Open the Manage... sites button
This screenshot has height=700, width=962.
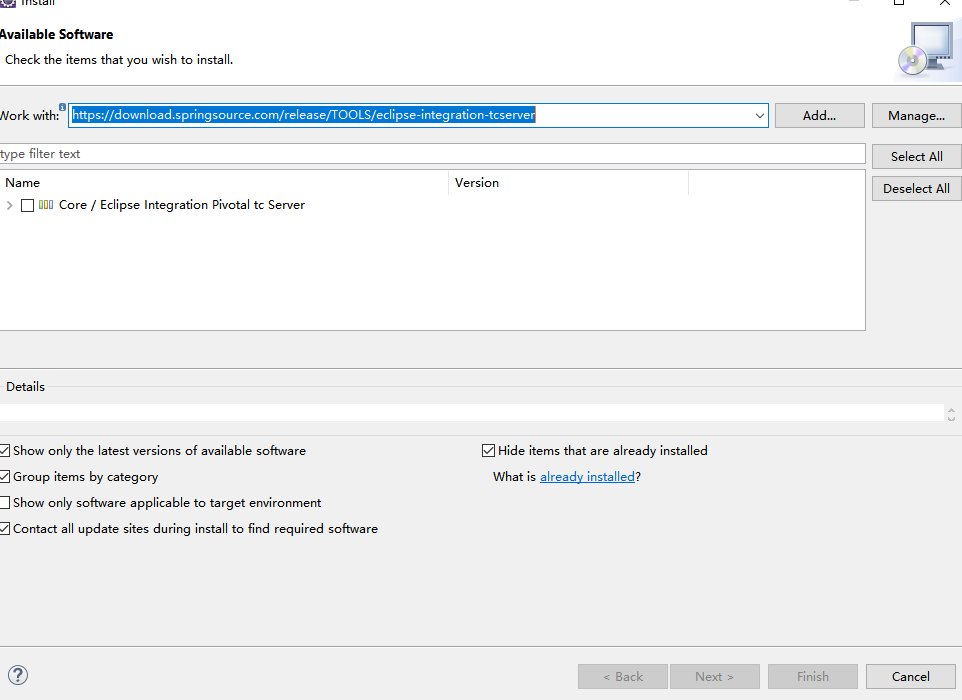[x=917, y=115]
